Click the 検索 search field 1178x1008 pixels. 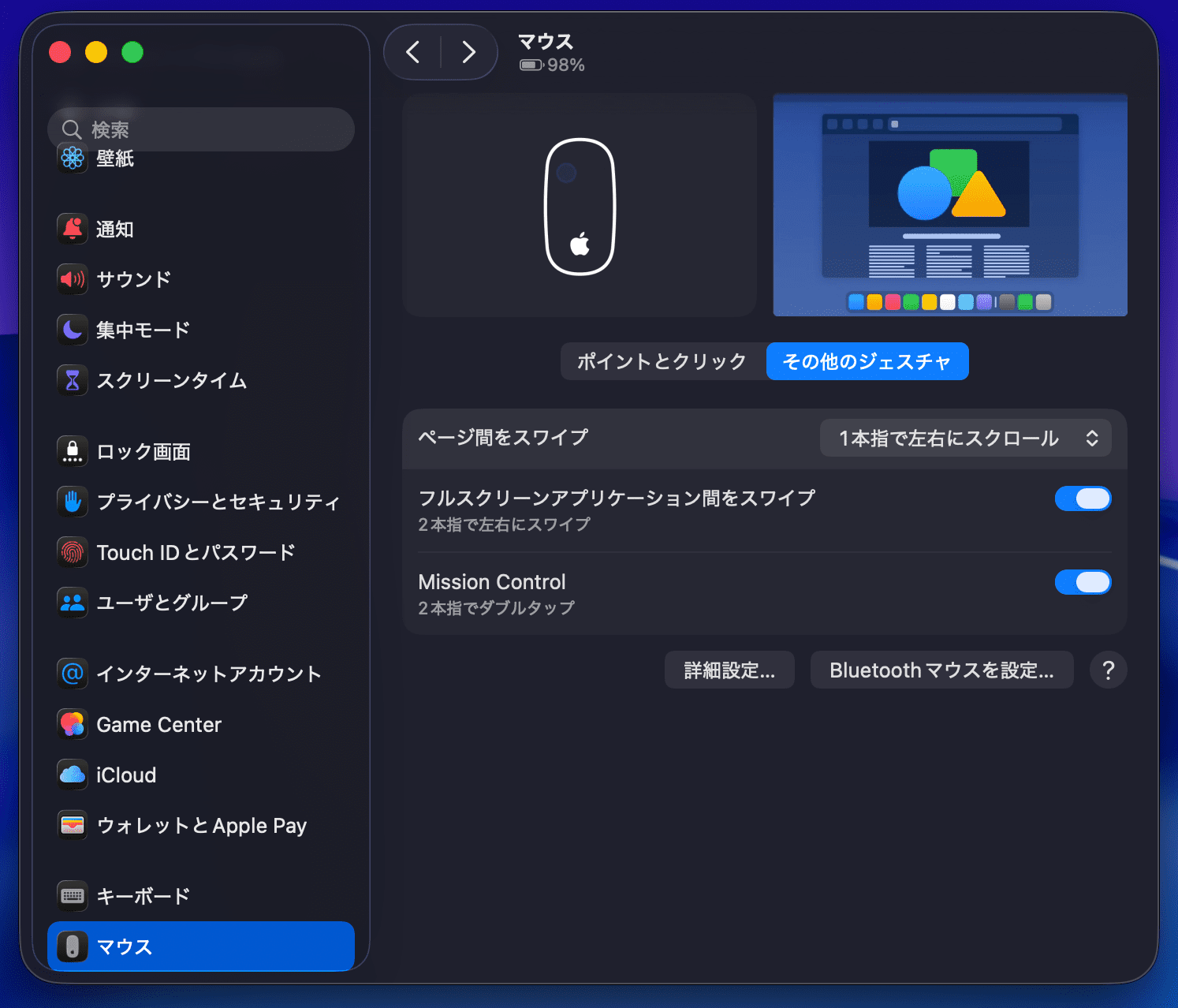pyautogui.click(x=201, y=129)
